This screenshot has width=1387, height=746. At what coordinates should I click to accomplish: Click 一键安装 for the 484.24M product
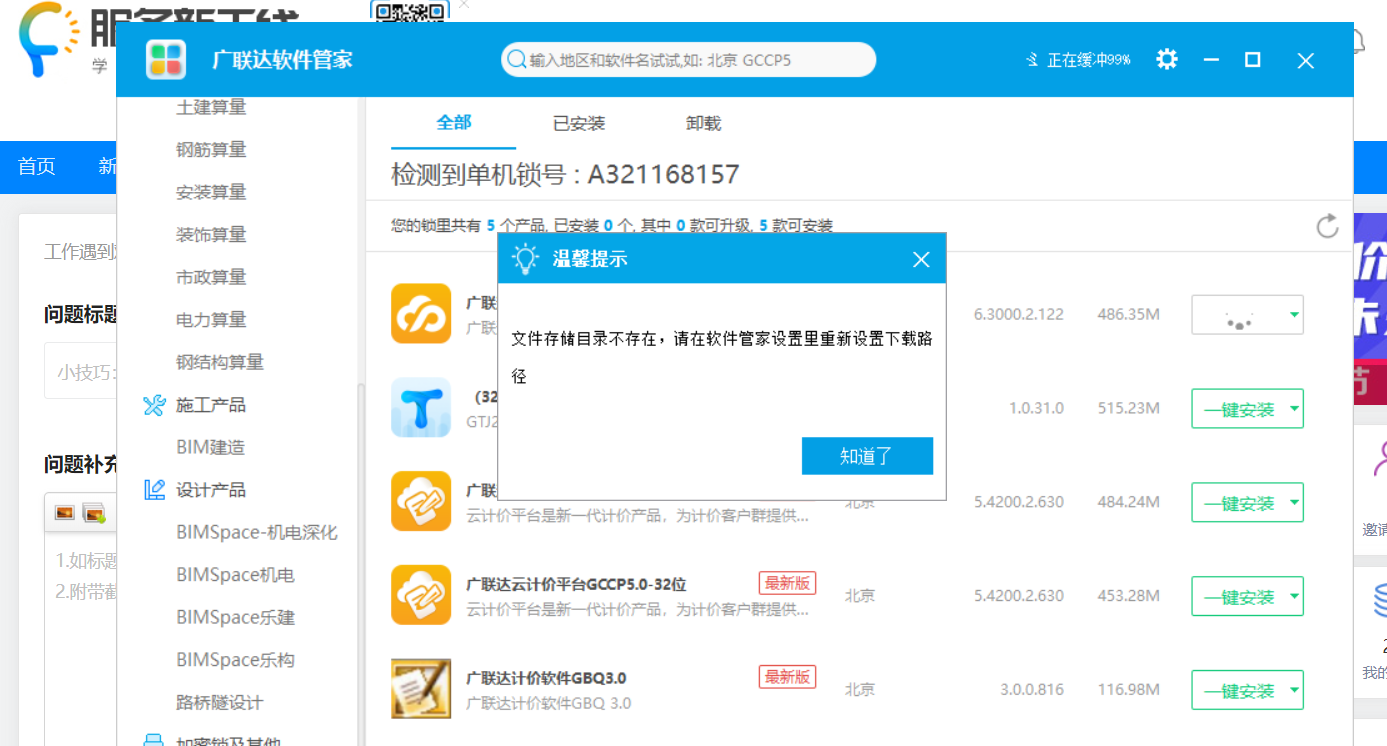(x=1239, y=503)
